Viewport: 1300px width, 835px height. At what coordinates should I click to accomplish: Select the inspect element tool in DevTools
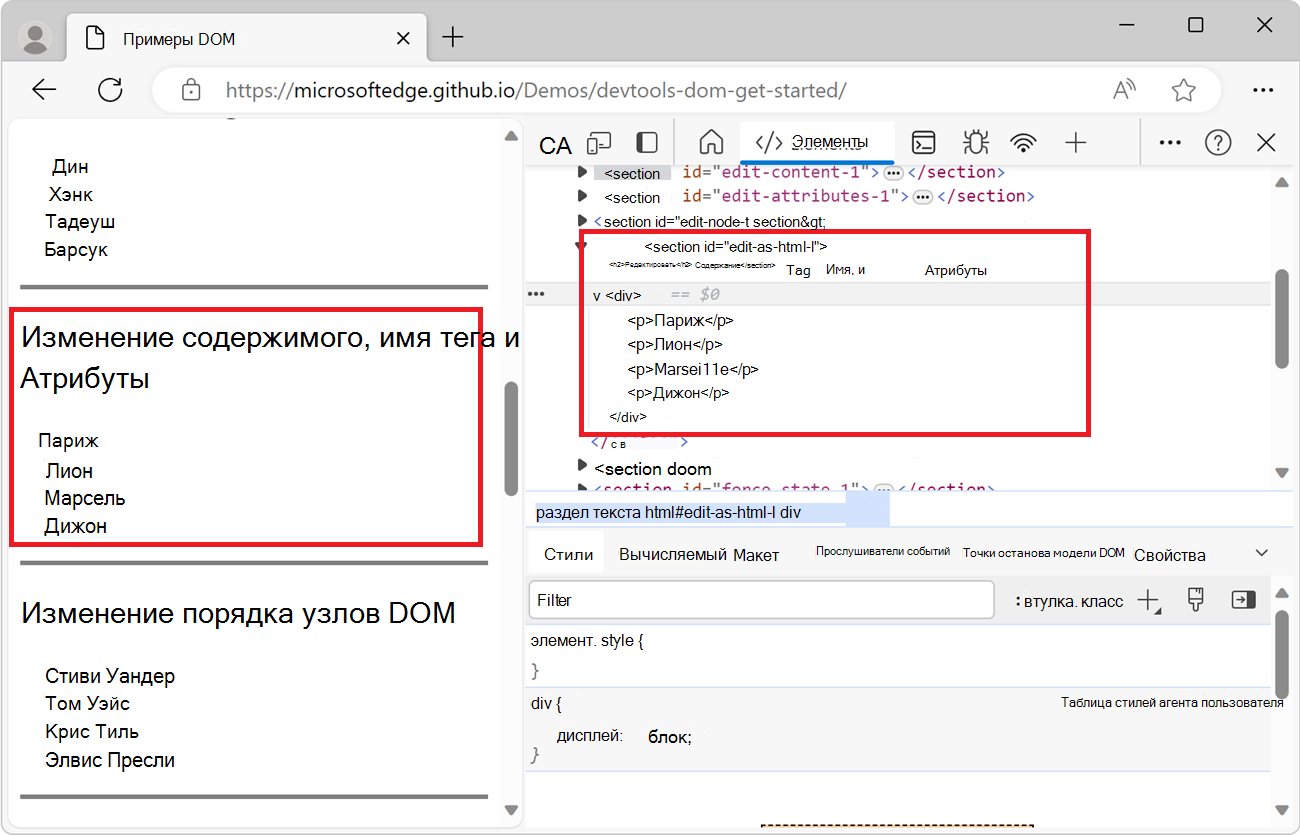(555, 144)
